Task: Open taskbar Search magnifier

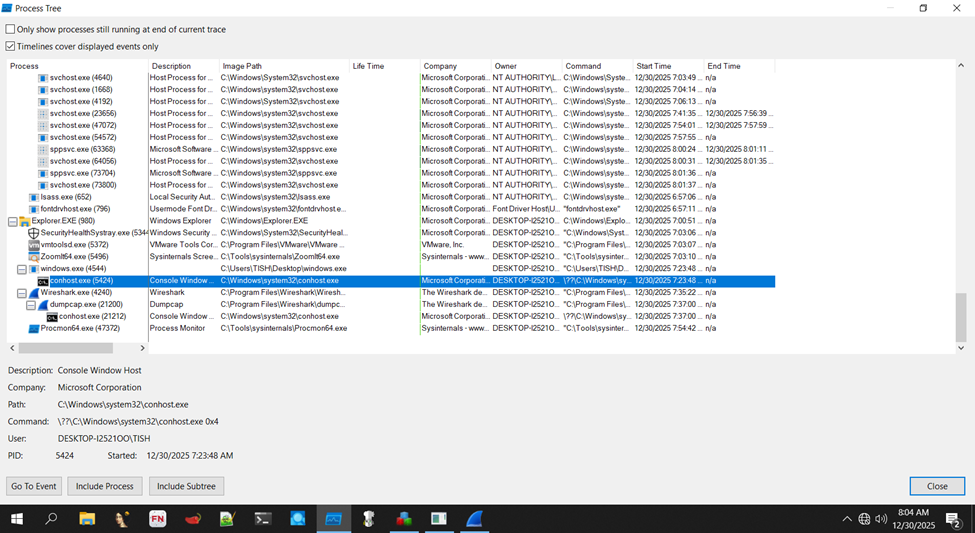Action: 52,519
